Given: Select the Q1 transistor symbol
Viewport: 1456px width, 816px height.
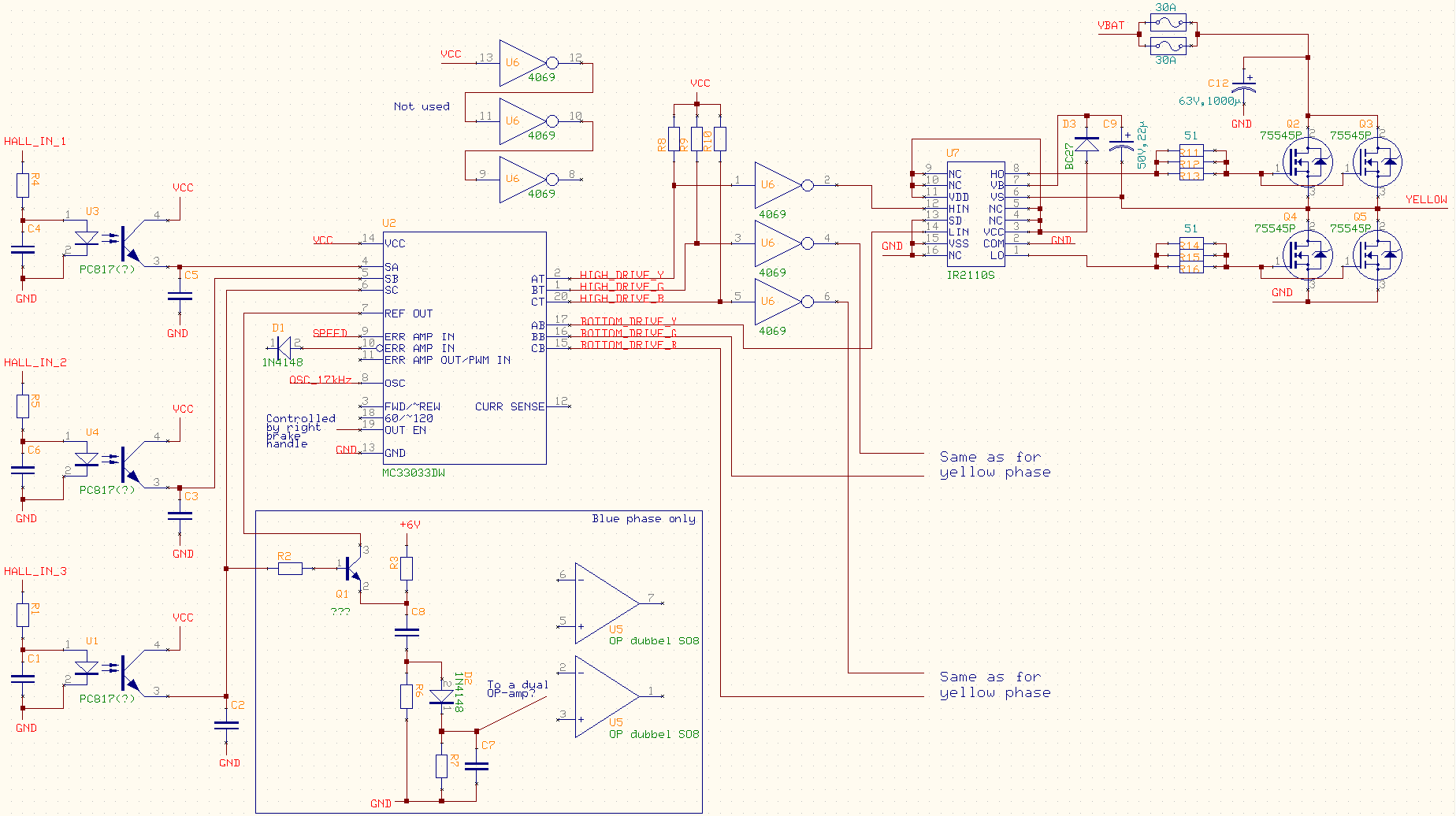Looking at the screenshot, I should click(x=351, y=569).
